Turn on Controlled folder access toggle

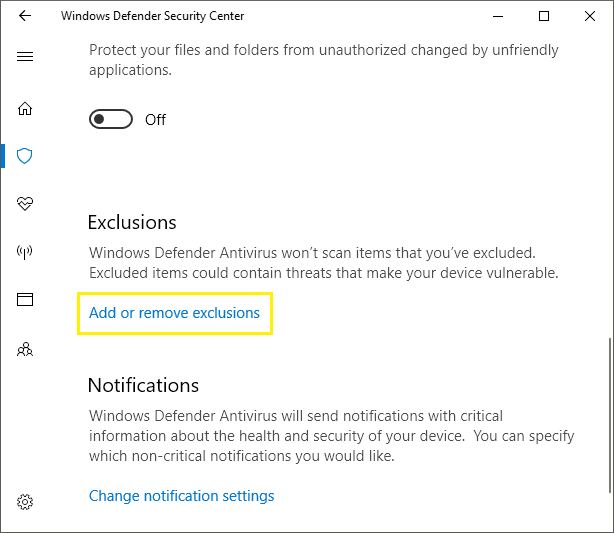(111, 119)
